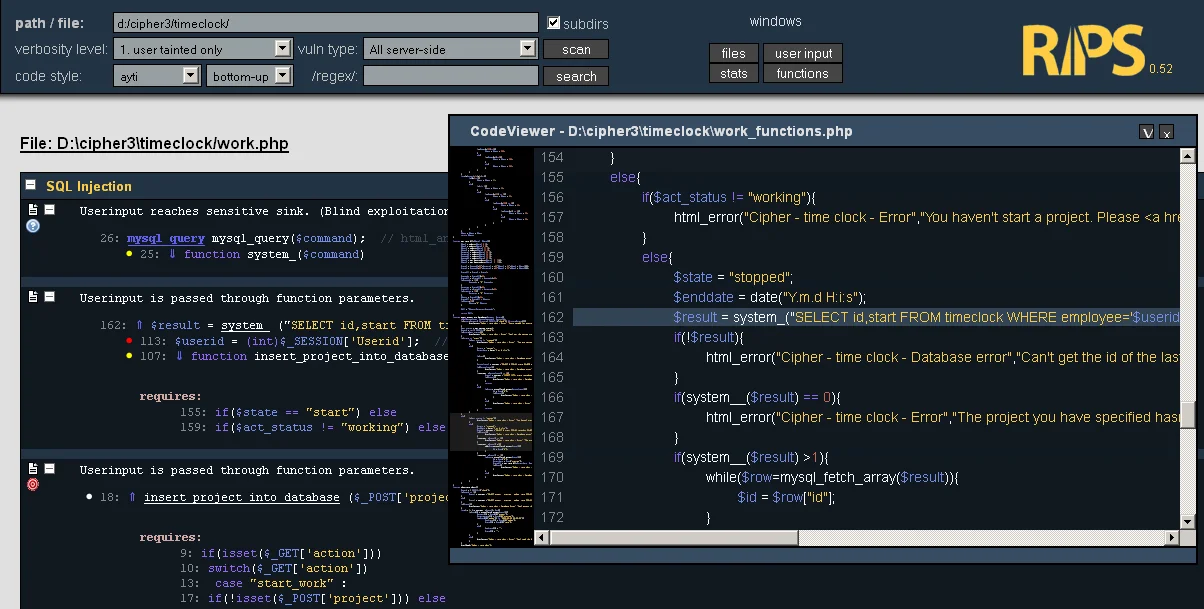Click the file icon beside second finding

tap(32, 297)
